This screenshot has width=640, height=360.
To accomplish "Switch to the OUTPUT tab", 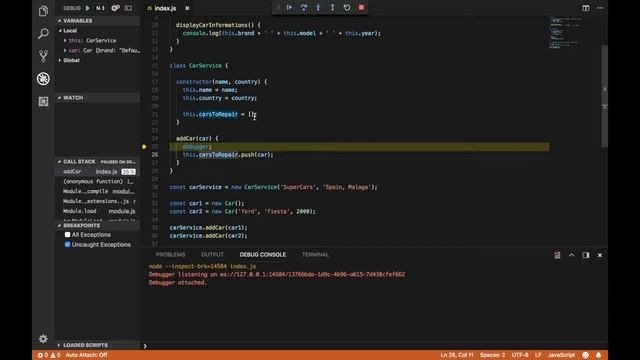I will coord(212,254).
